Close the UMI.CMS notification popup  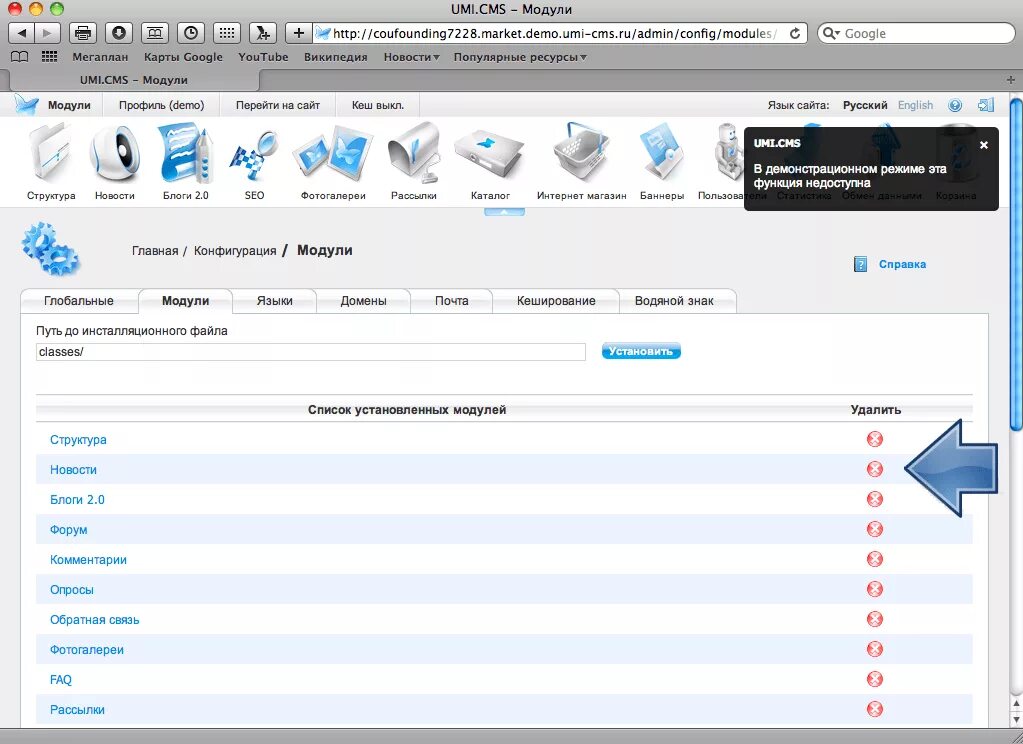coord(984,145)
